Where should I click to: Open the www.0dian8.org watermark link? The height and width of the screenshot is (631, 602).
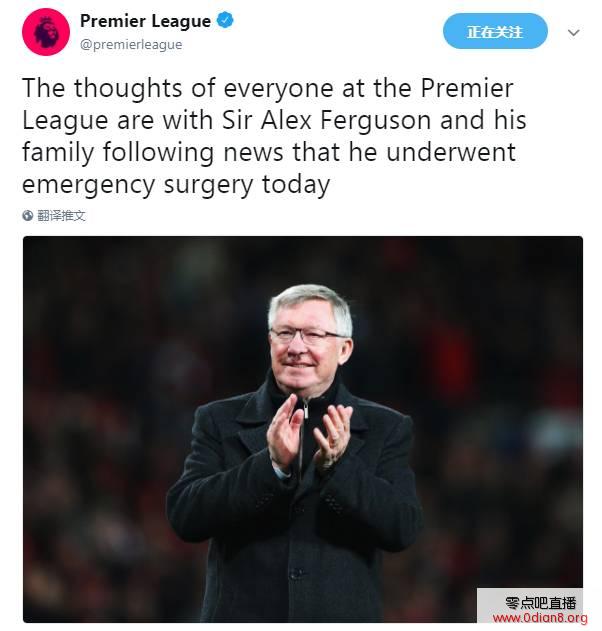pos(540,618)
